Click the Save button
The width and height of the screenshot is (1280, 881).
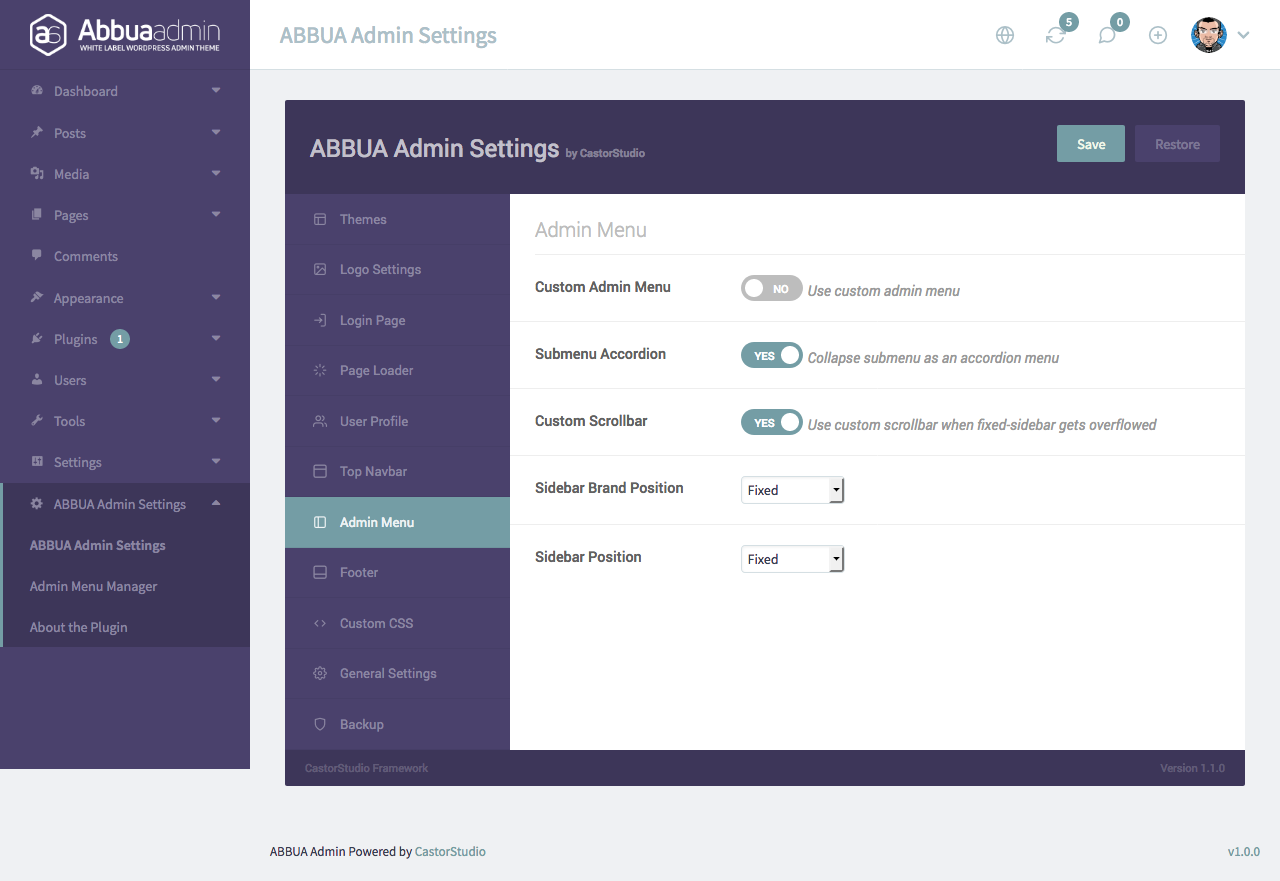click(1091, 144)
